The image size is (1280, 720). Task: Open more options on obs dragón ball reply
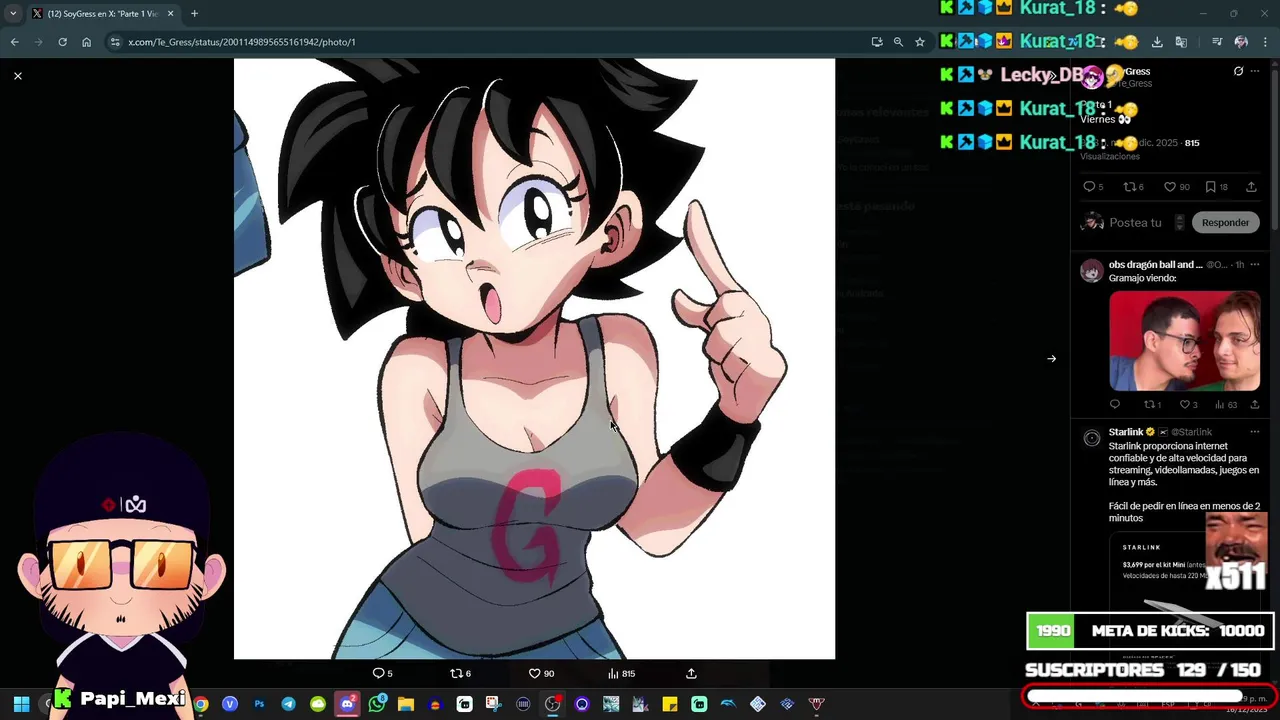pyautogui.click(x=1255, y=265)
